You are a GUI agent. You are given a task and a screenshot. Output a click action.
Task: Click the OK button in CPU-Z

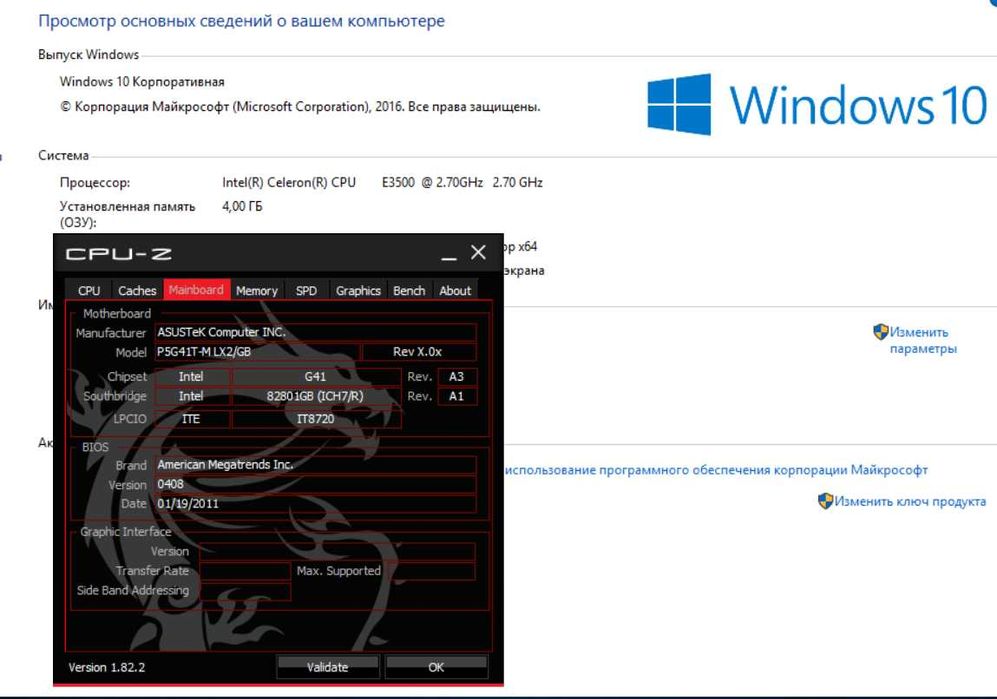436,667
